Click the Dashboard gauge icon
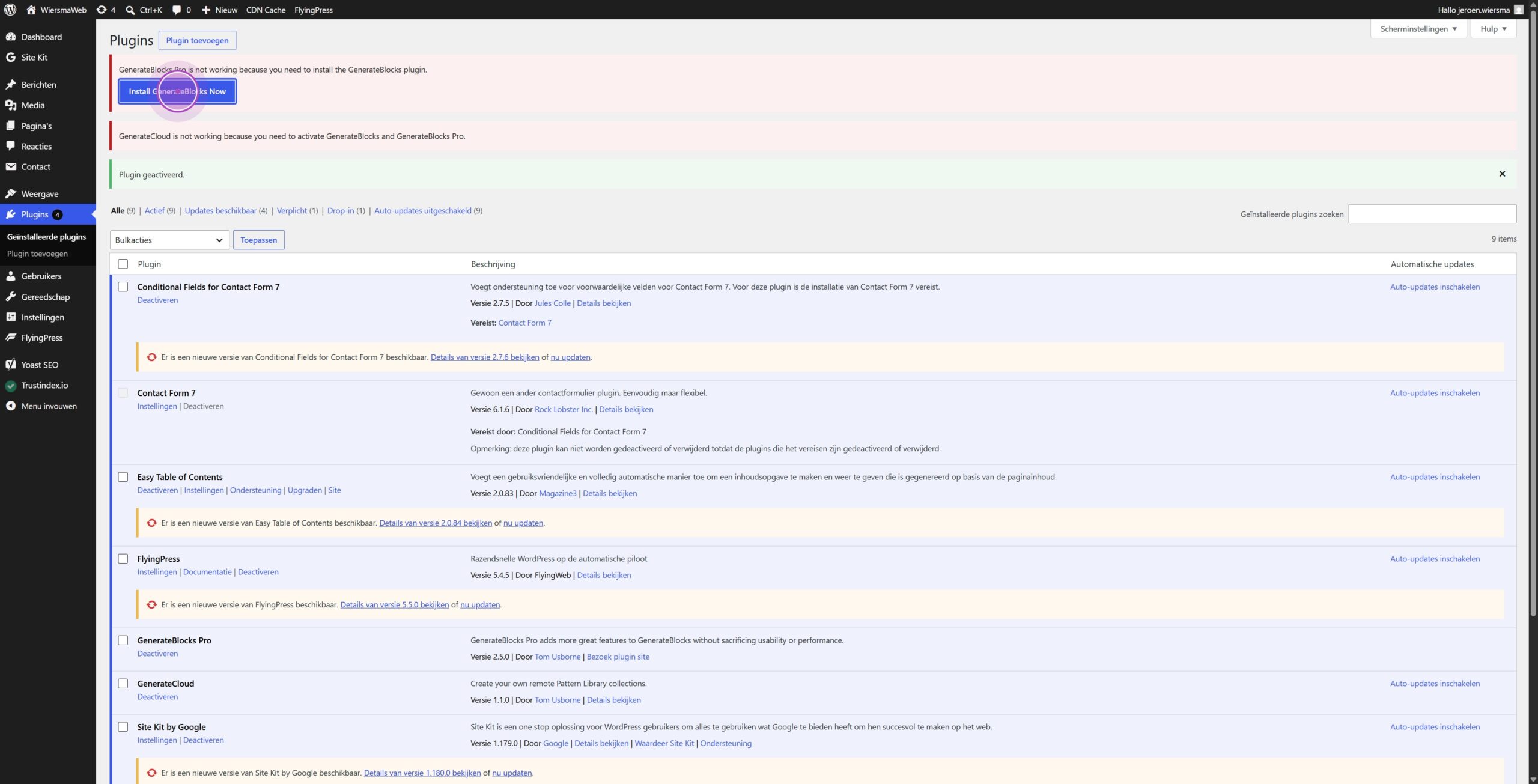 point(11,37)
